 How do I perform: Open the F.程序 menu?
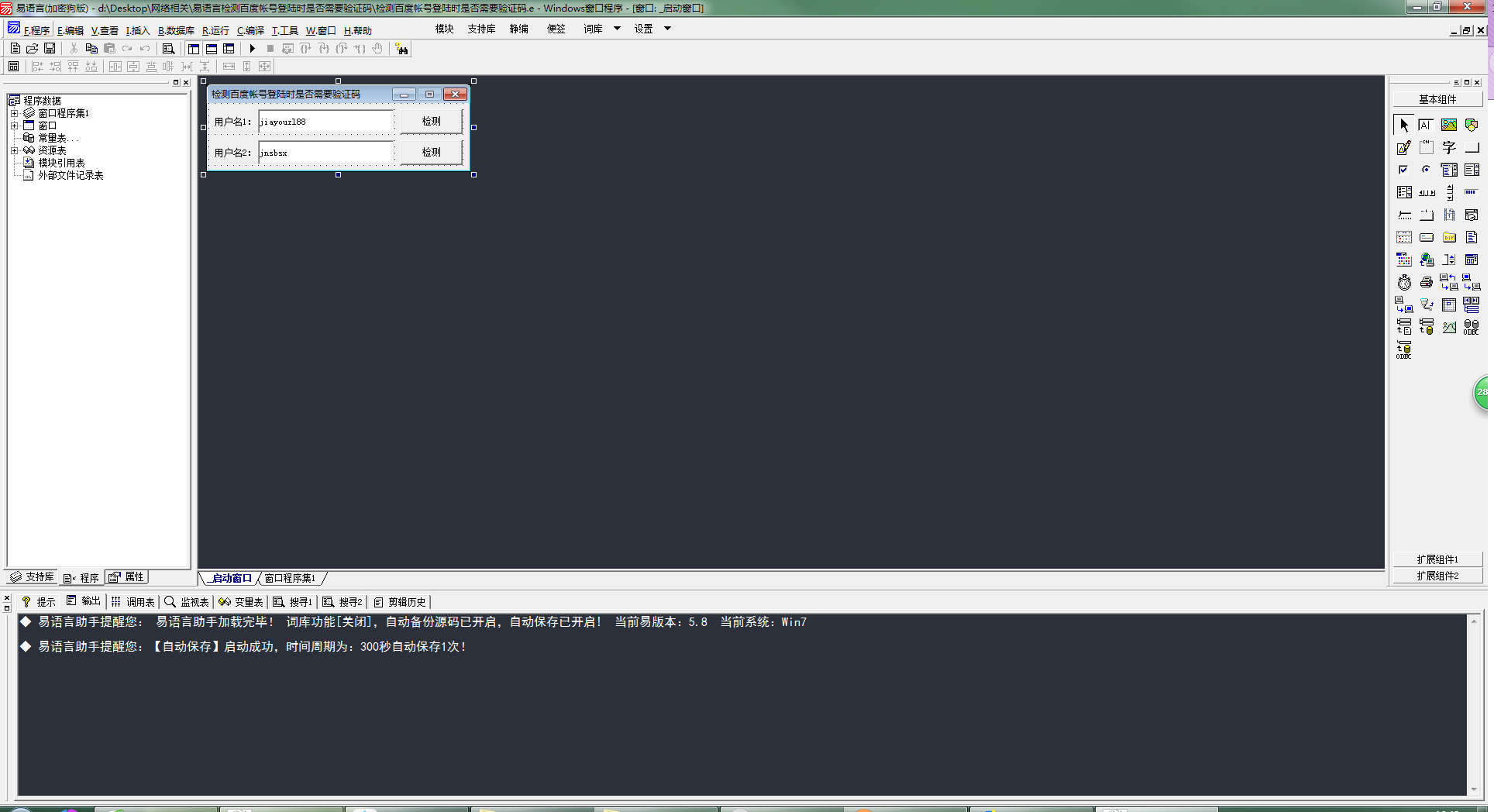36,30
